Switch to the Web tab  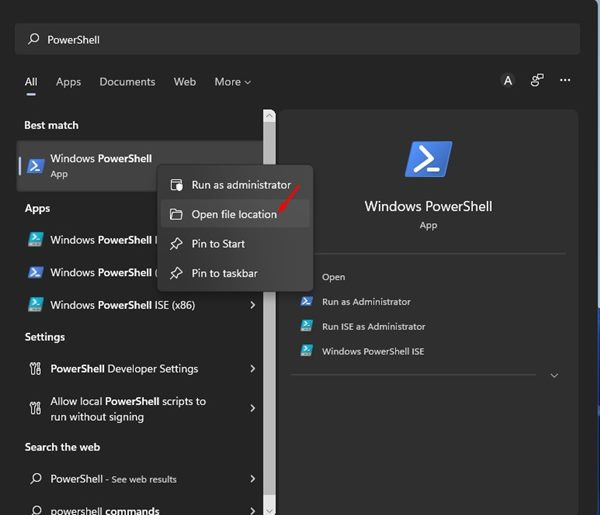coord(184,82)
